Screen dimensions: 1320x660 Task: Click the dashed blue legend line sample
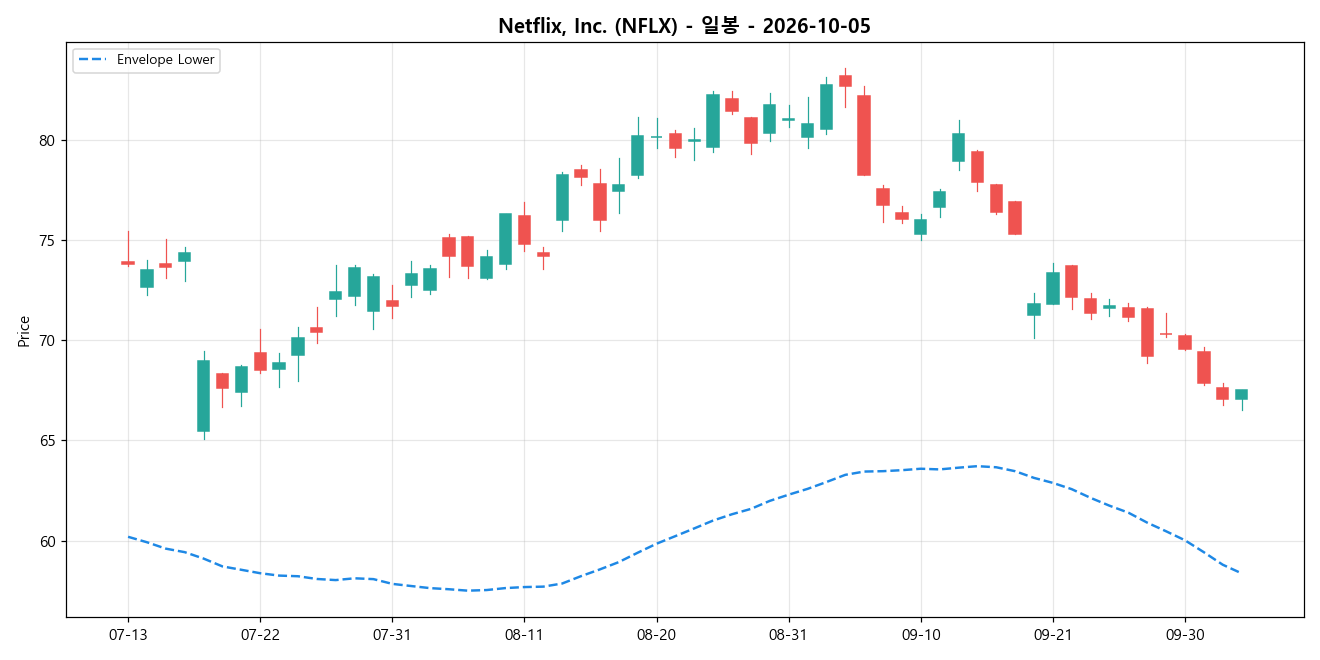93,60
